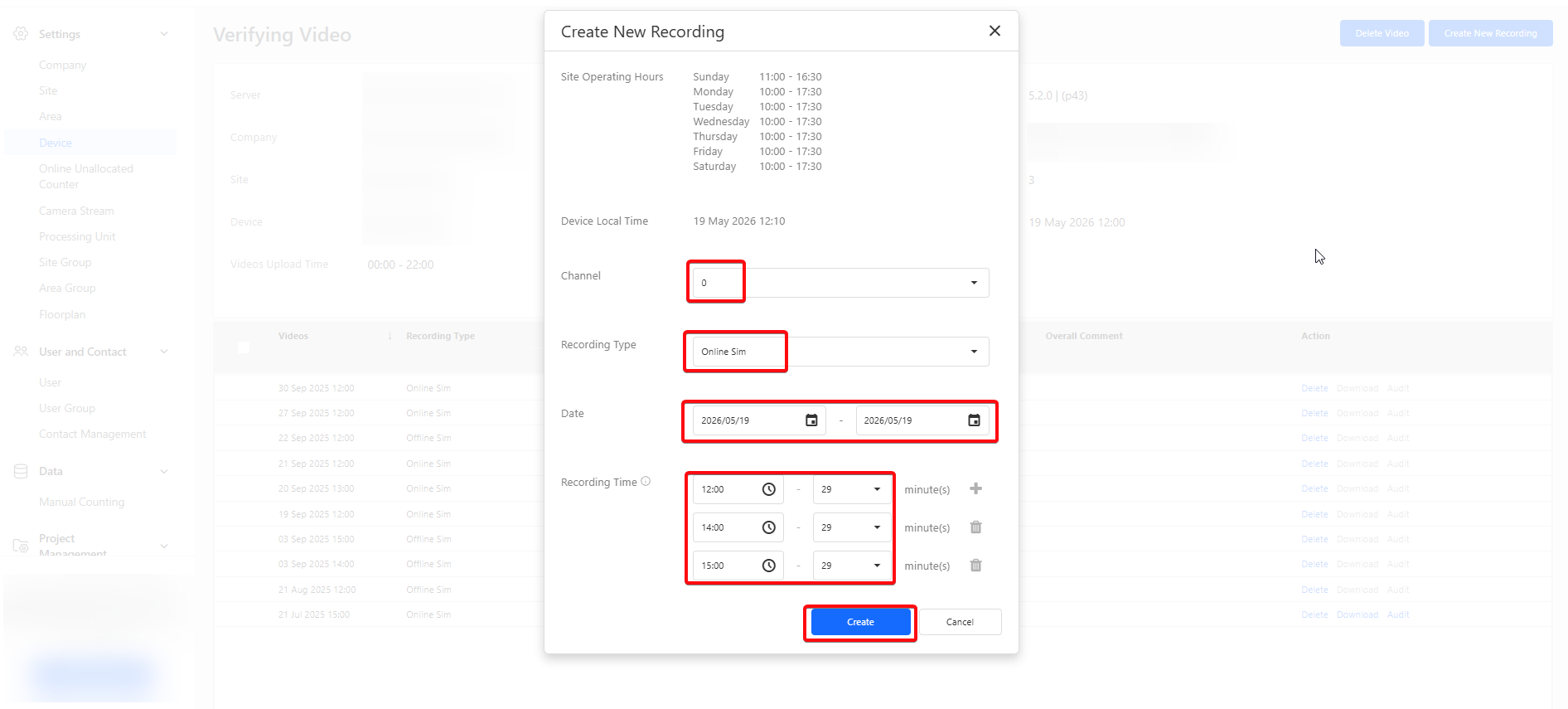Screen dimensions: 1568x709
Task: Click the end date field 2026/05/19
Action: pos(922,420)
